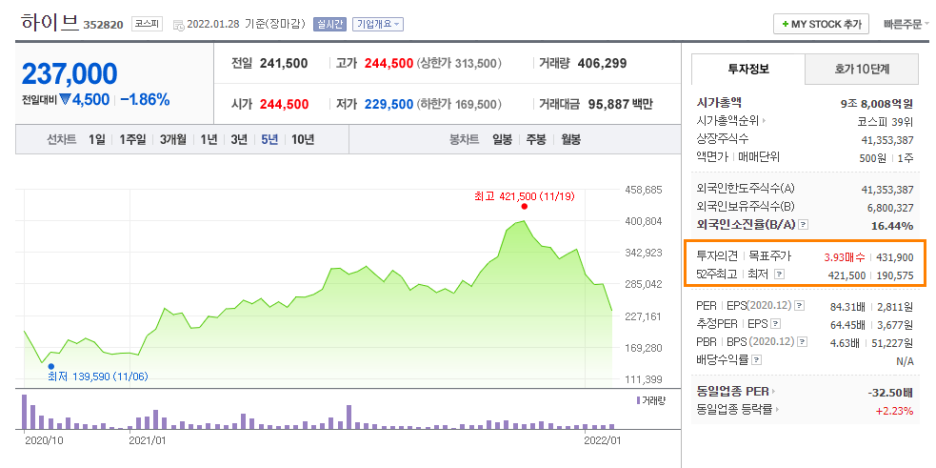
Task: Click the change rate −1.86%
Action: tap(146, 100)
